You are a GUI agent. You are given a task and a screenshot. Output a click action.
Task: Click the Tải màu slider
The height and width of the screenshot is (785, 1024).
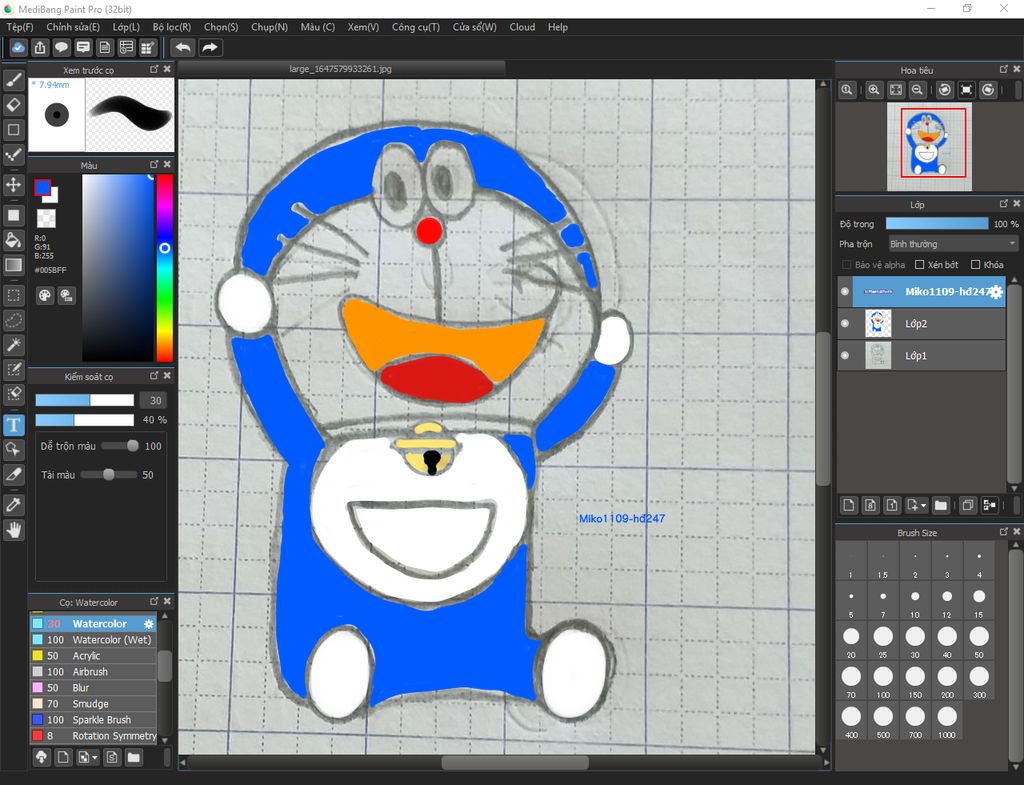pyautogui.click(x=109, y=475)
